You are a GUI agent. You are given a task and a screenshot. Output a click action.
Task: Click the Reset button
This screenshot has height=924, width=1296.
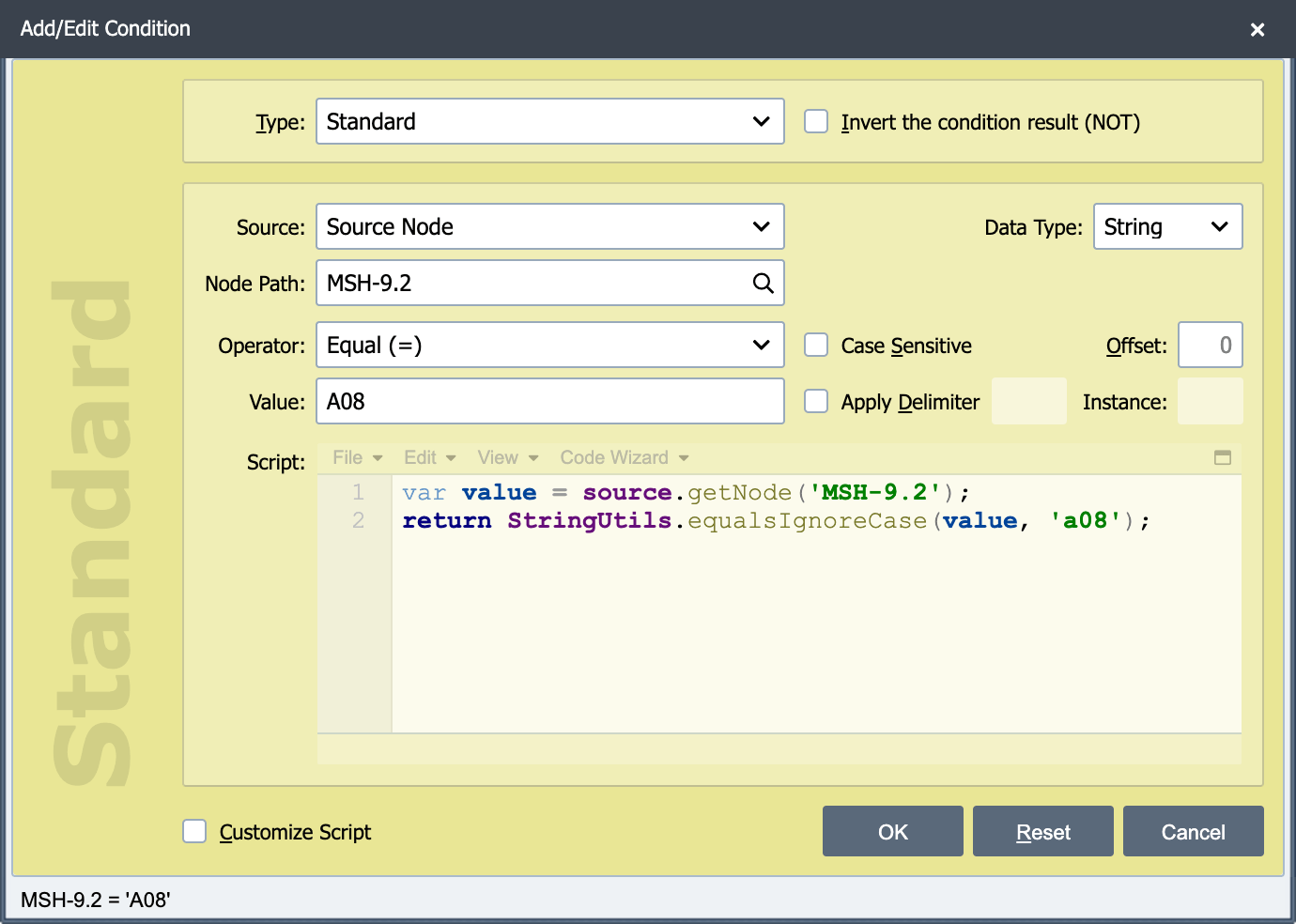[1043, 831]
